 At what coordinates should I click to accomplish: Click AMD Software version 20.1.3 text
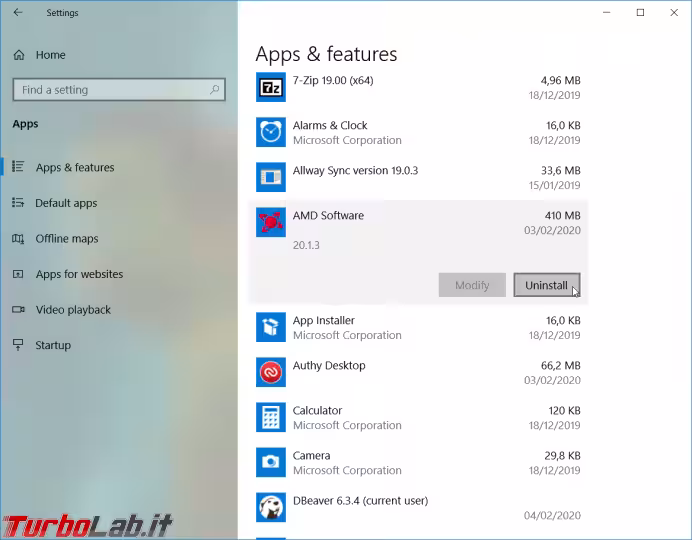[306, 245]
